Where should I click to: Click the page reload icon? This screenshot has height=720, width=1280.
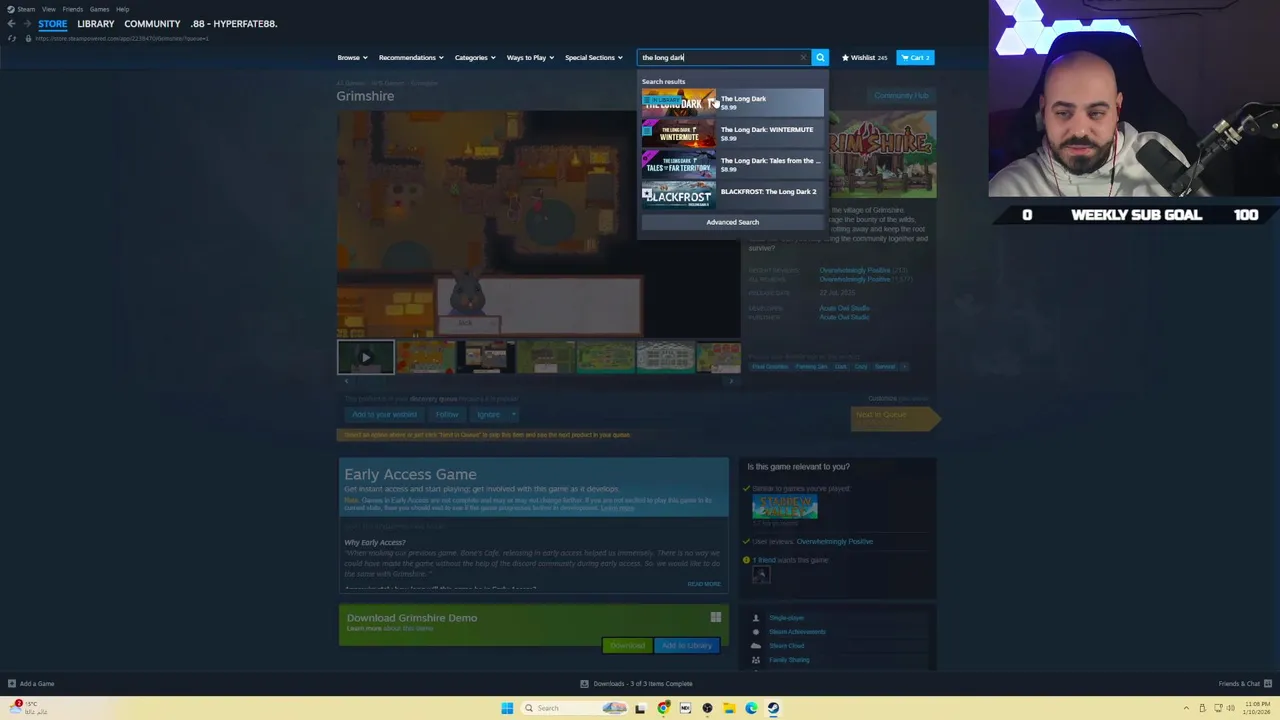11,38
